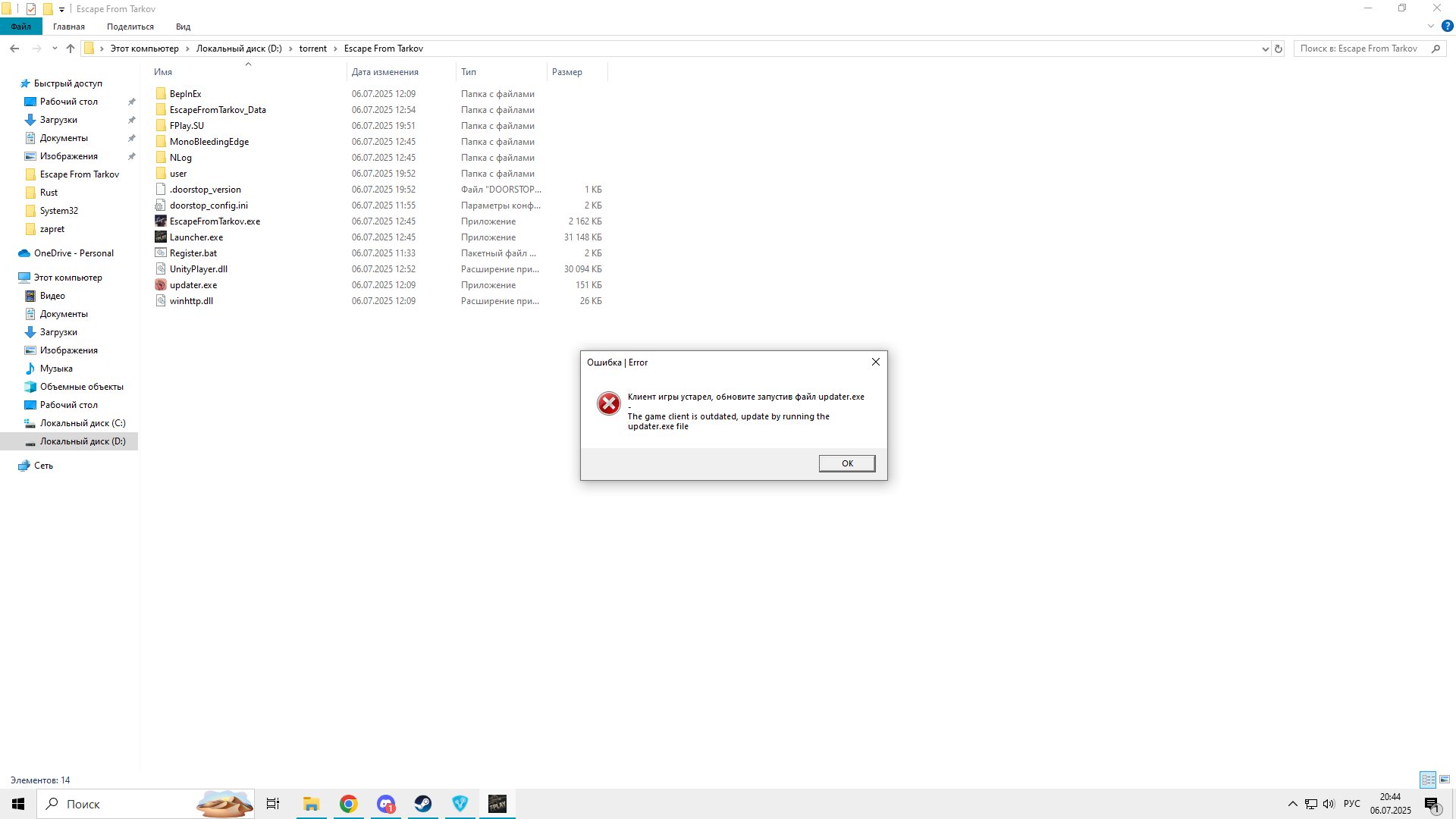This screenshot has height=819, width=1456.
Task: Click the help question mark icon
Action: (x=1447, y=27)
